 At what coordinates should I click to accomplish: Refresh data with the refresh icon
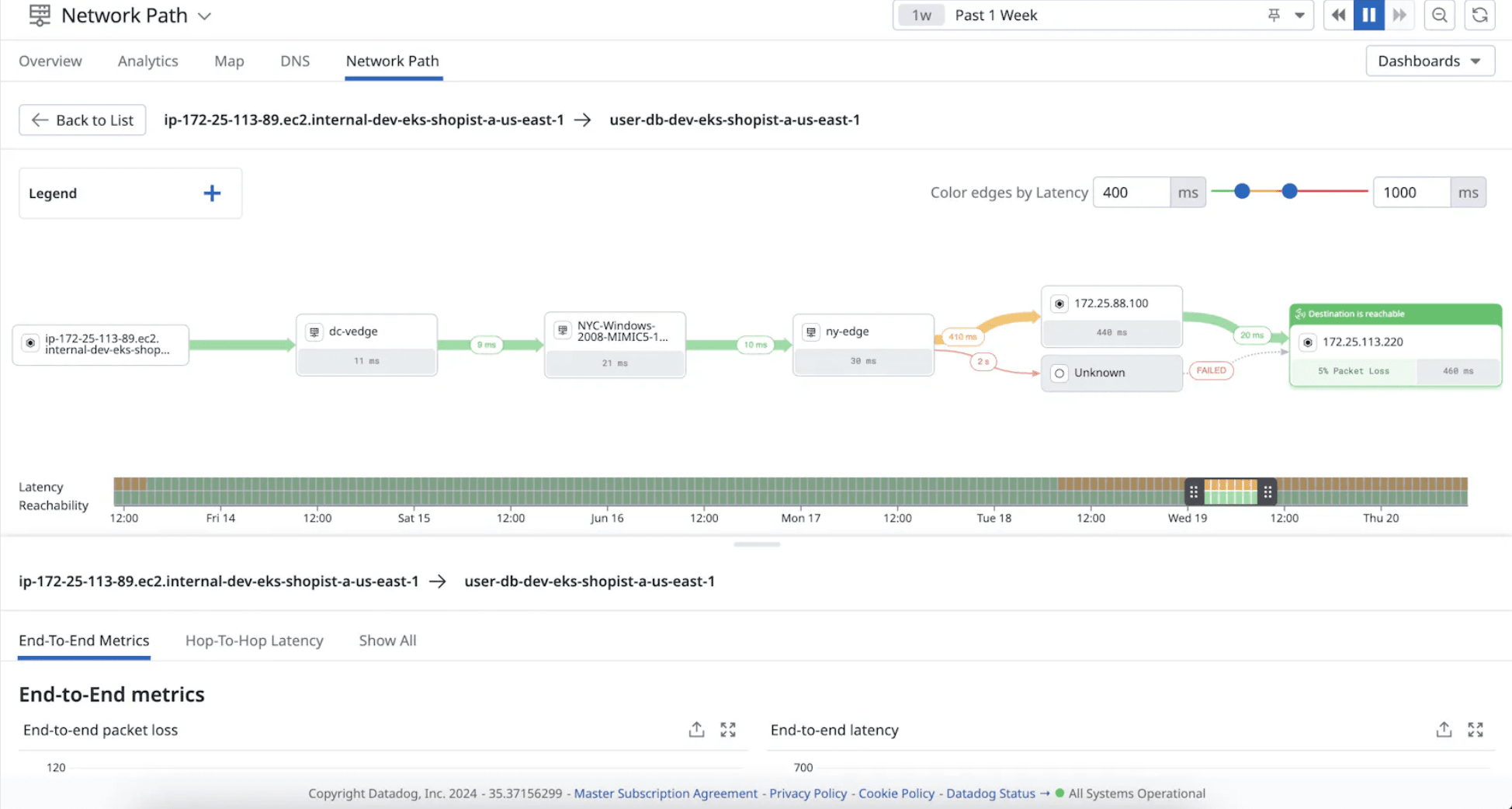1480,16
